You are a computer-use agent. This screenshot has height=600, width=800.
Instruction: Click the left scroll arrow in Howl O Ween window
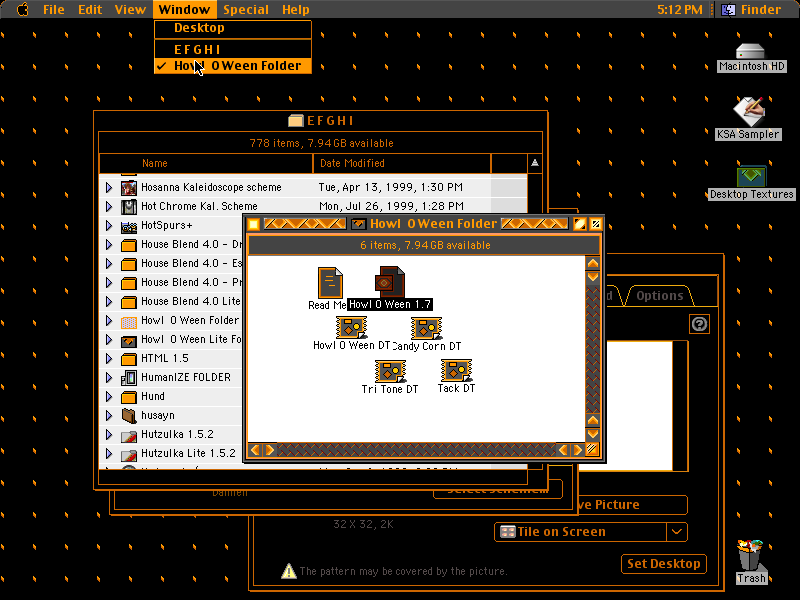255,449
